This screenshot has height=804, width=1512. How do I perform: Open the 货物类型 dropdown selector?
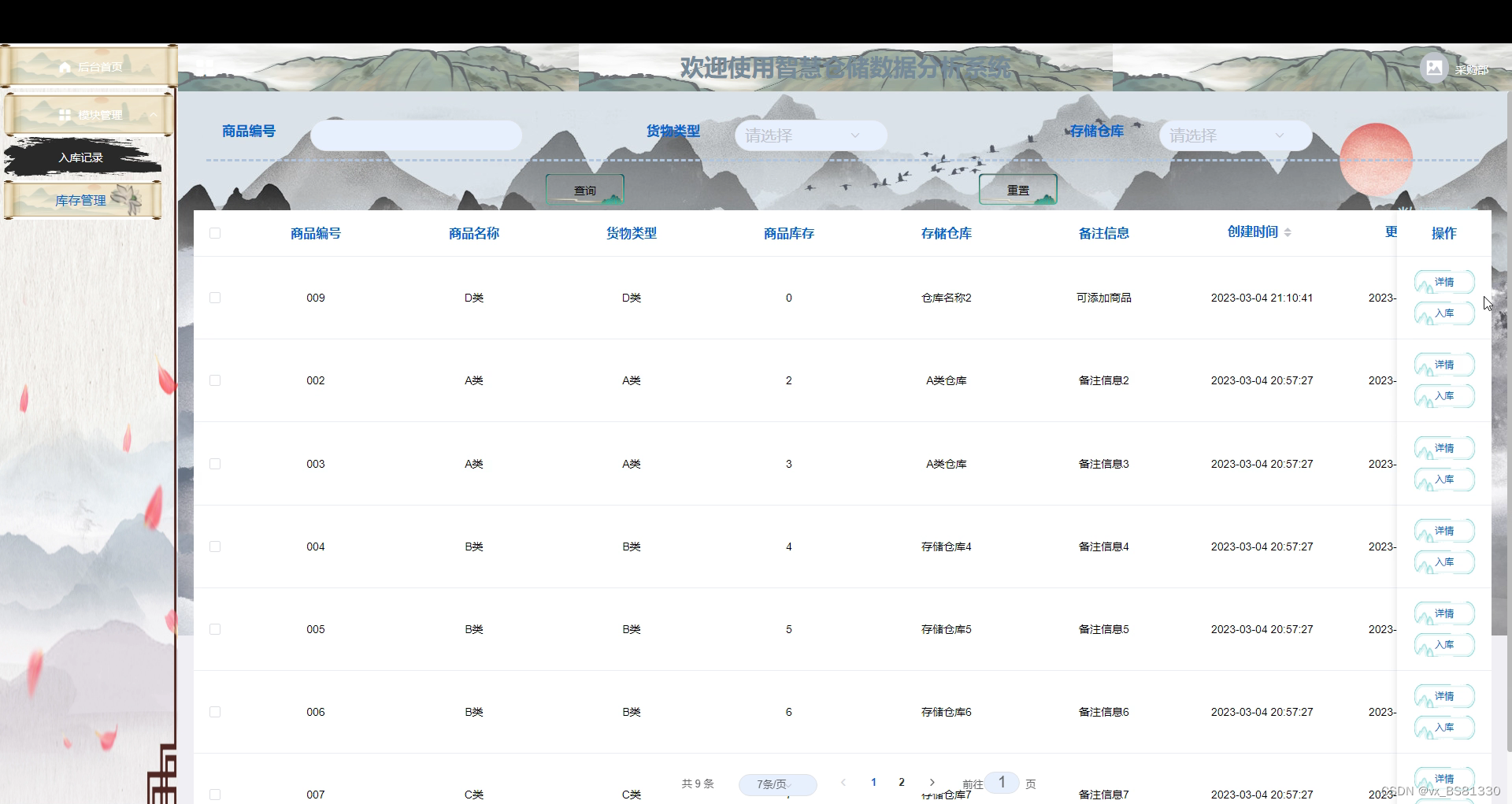click(x=810, y=135)
